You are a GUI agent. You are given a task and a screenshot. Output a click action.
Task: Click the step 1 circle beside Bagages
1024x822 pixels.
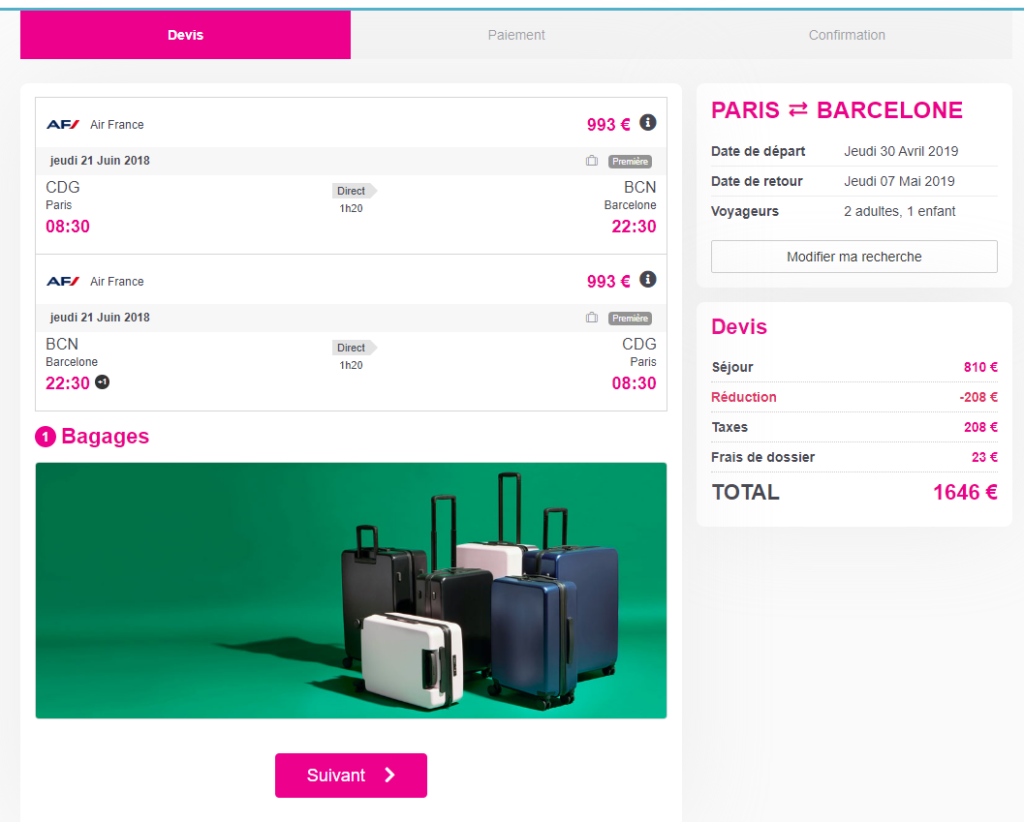[x=45, y=437]
